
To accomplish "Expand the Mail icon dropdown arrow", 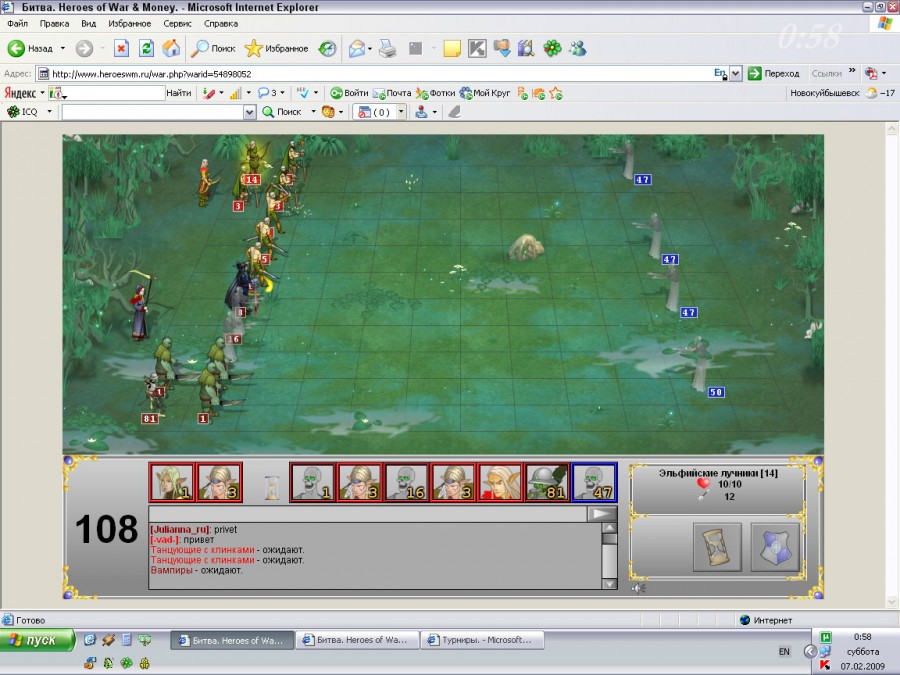I will click(x=370, y=49).
